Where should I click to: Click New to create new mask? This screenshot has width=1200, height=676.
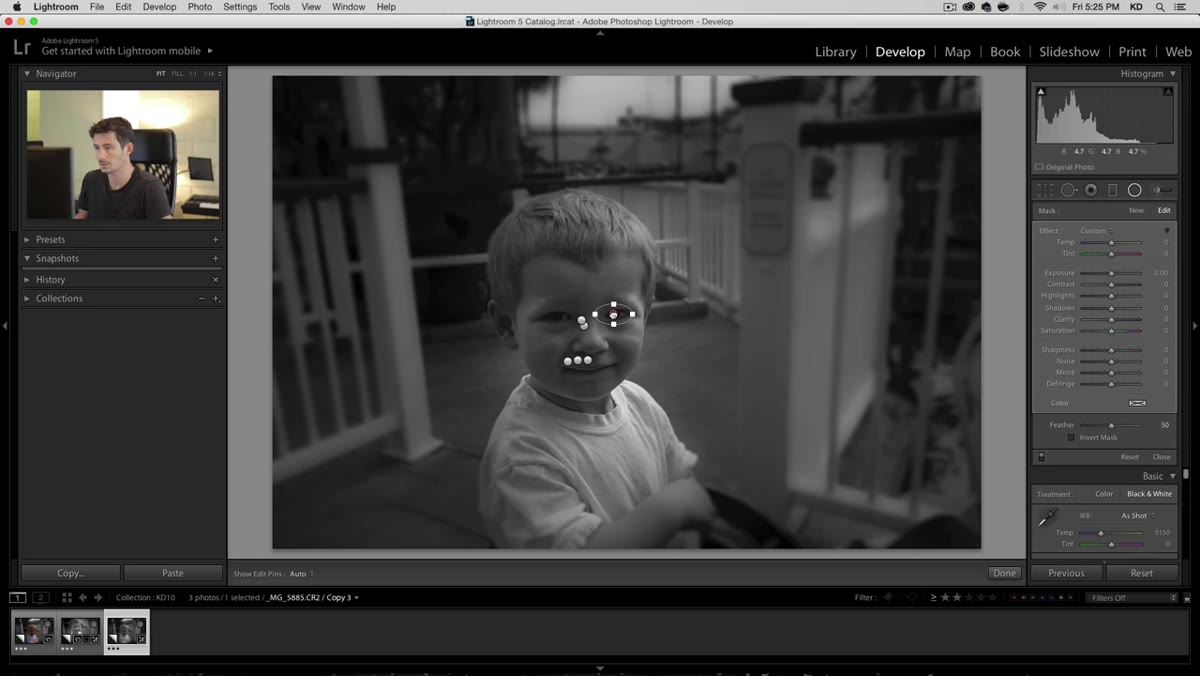point(1136,211)
